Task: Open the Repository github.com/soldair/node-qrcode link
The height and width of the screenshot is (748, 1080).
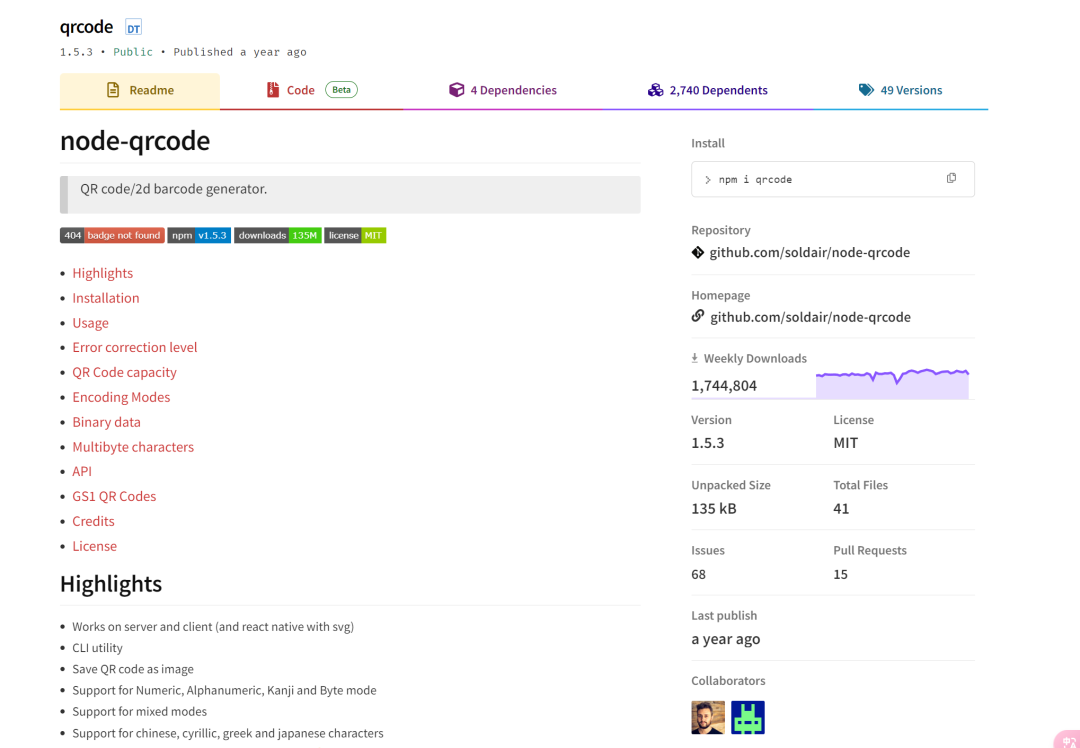Action: 809,252
